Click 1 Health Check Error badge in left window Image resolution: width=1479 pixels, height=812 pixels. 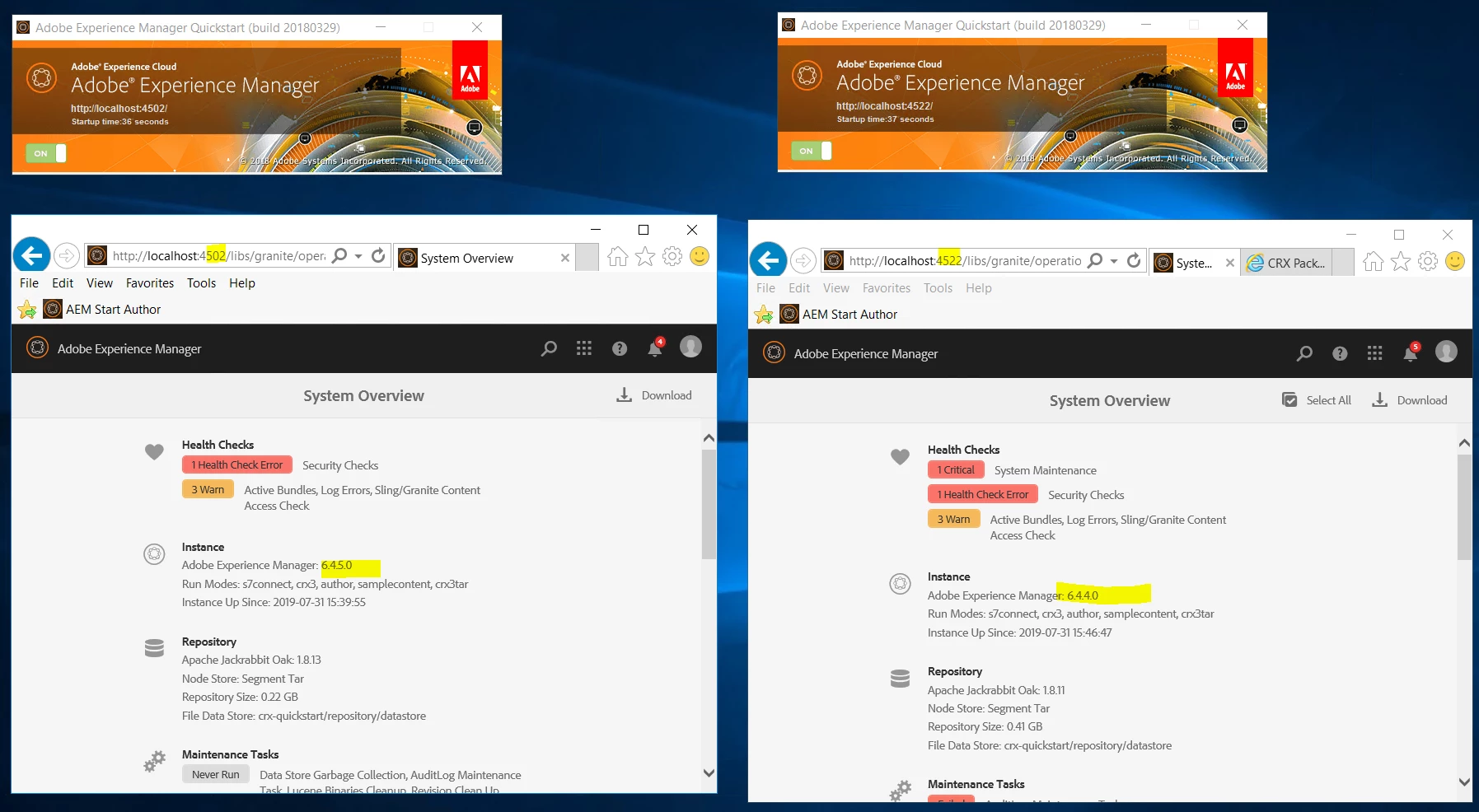(x=237, y=465)
